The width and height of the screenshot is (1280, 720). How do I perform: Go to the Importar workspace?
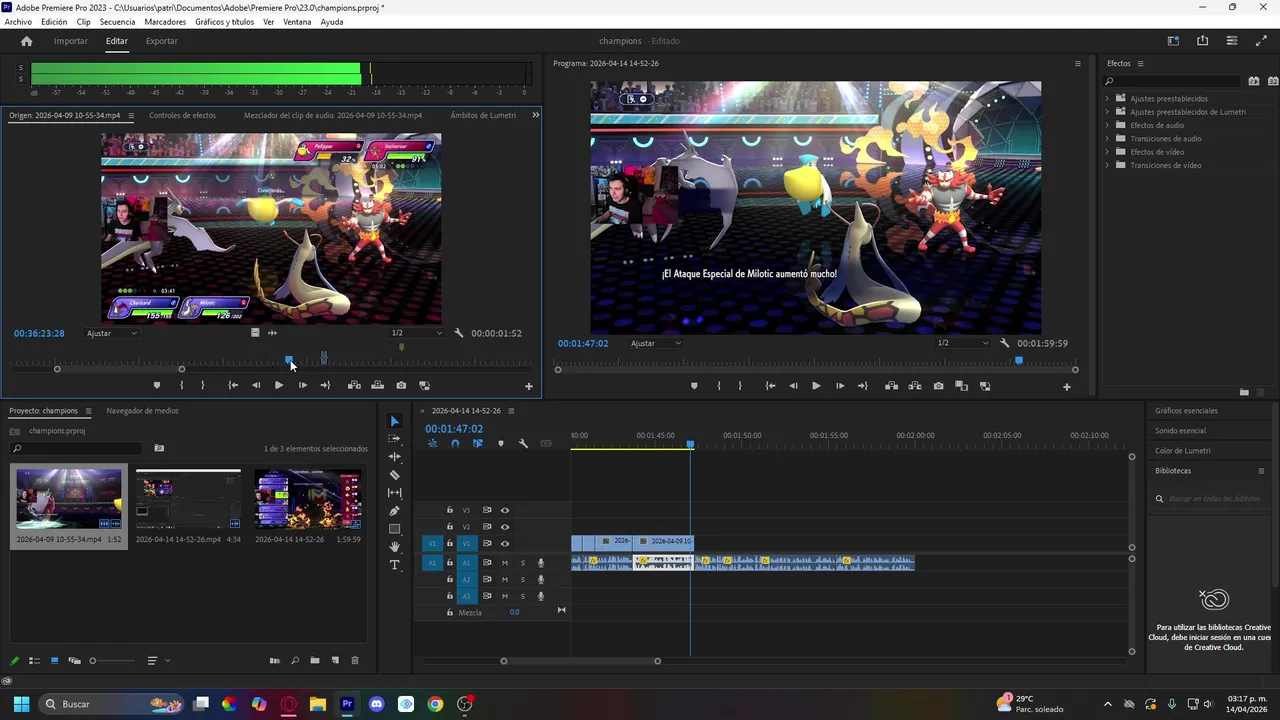[x=70, y=41]
